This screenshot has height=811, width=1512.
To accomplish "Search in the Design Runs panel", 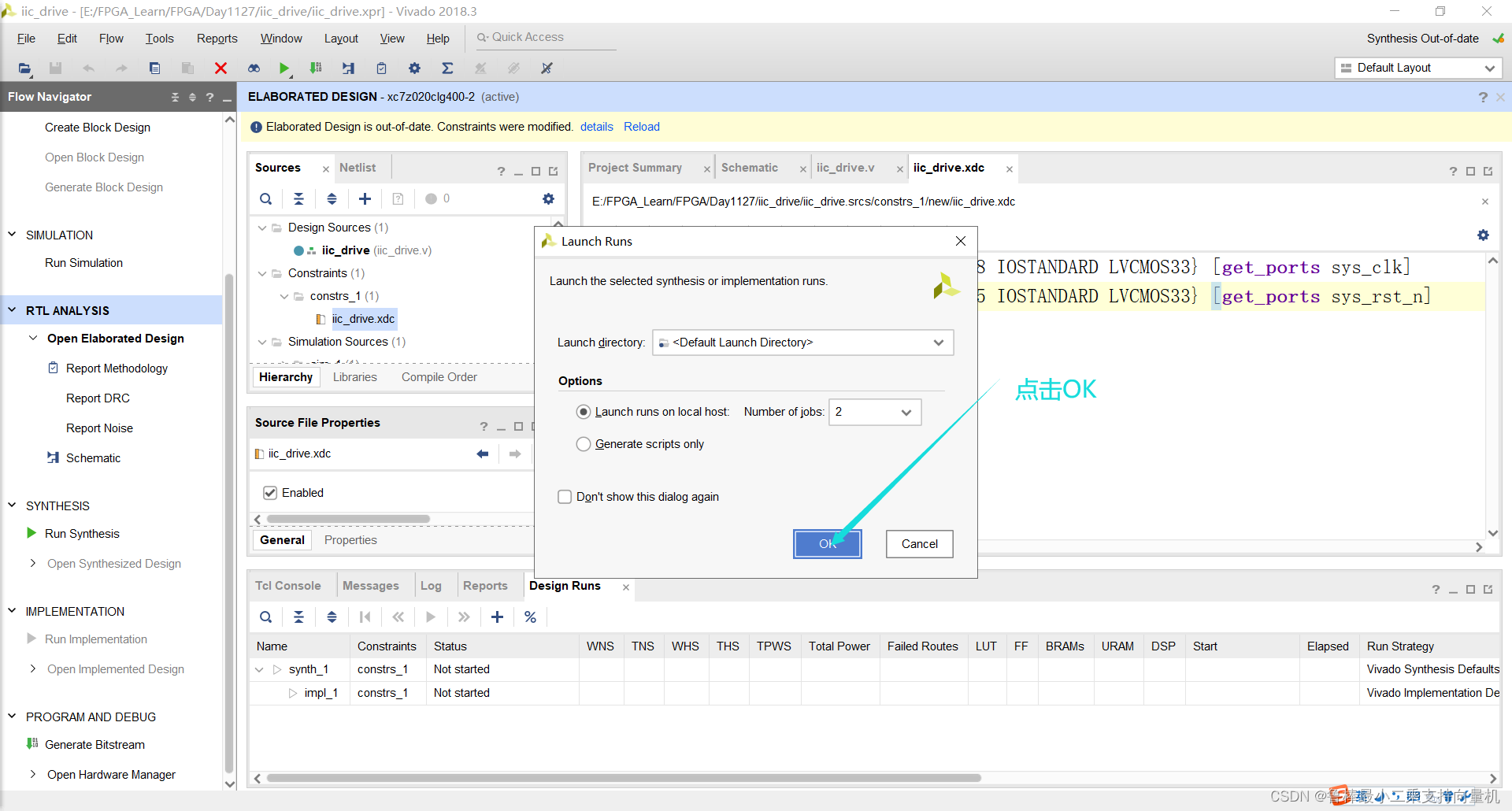I will click(x=266, y=617).
